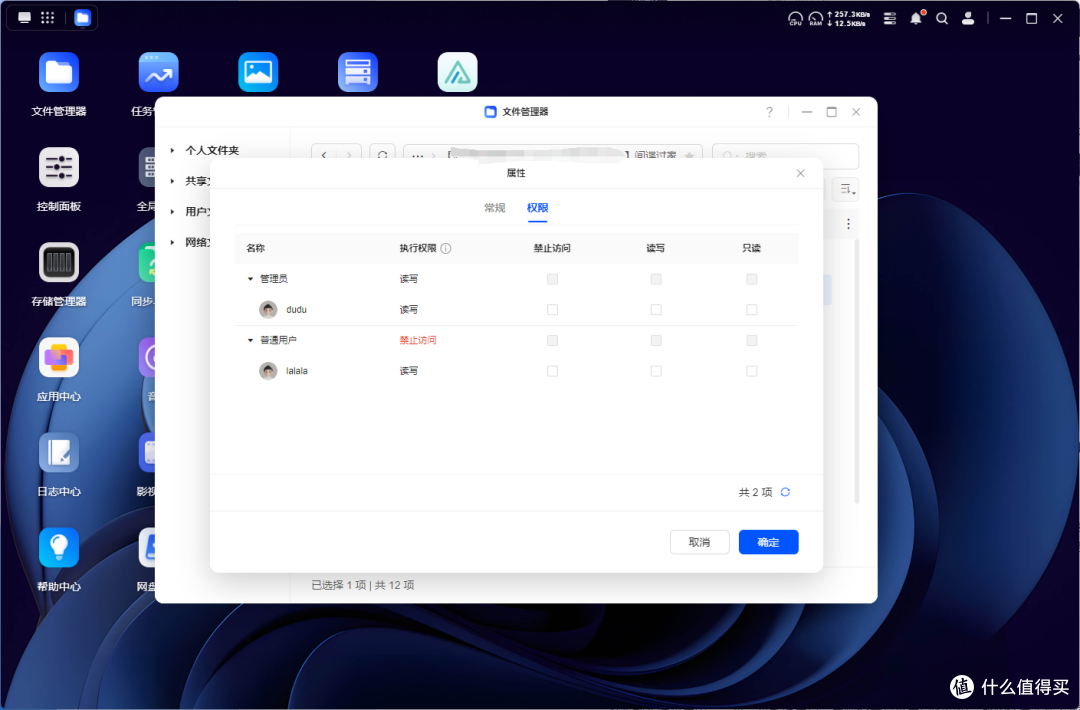Click the back arrow in File Manager toolbar

click(x=324, y=155)
